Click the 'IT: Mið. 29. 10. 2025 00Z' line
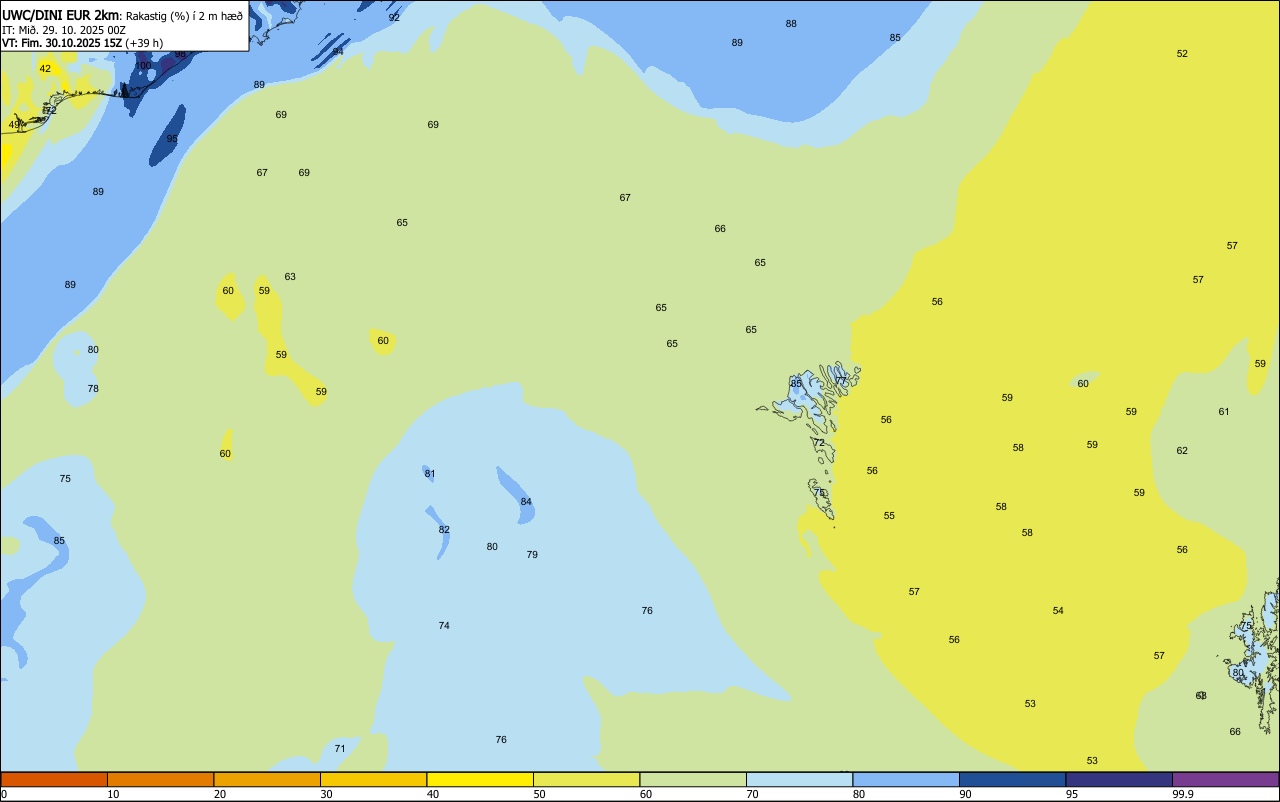The image size is (1280, 802). (x=63, y=30)
